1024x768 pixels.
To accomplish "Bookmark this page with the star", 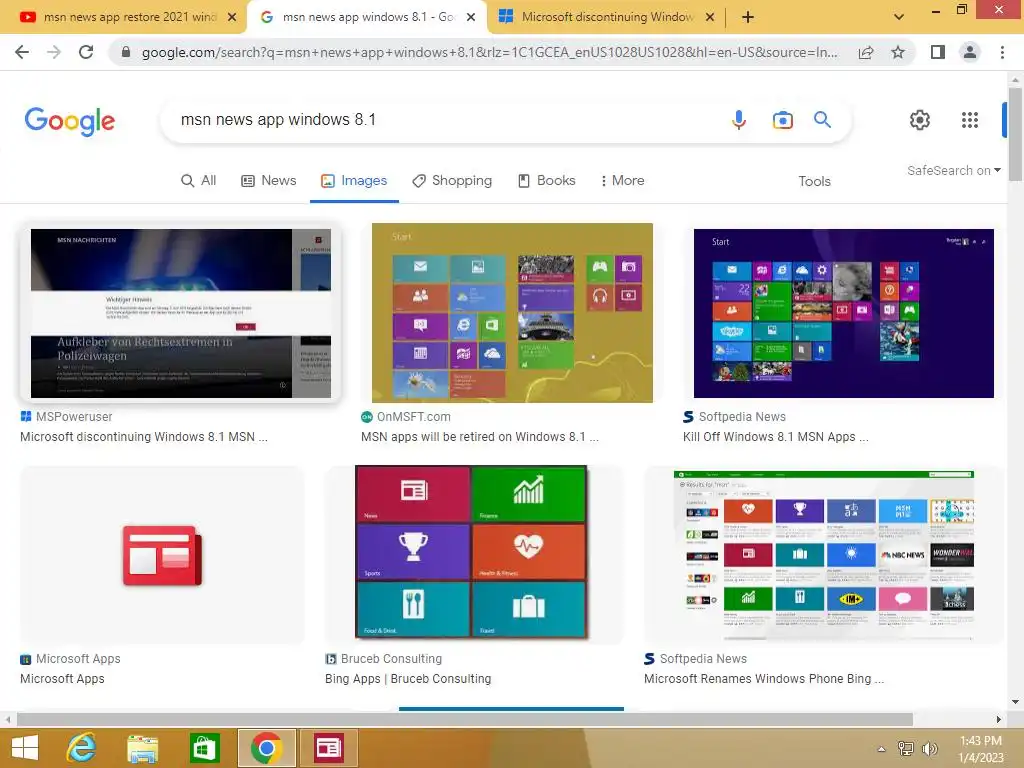I will coord(898,52).
